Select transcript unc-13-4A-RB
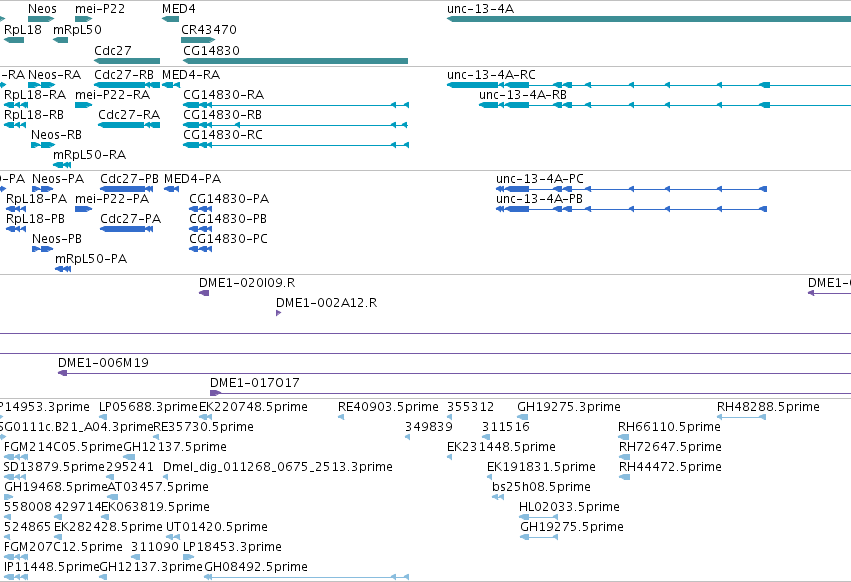 (665, 105)
